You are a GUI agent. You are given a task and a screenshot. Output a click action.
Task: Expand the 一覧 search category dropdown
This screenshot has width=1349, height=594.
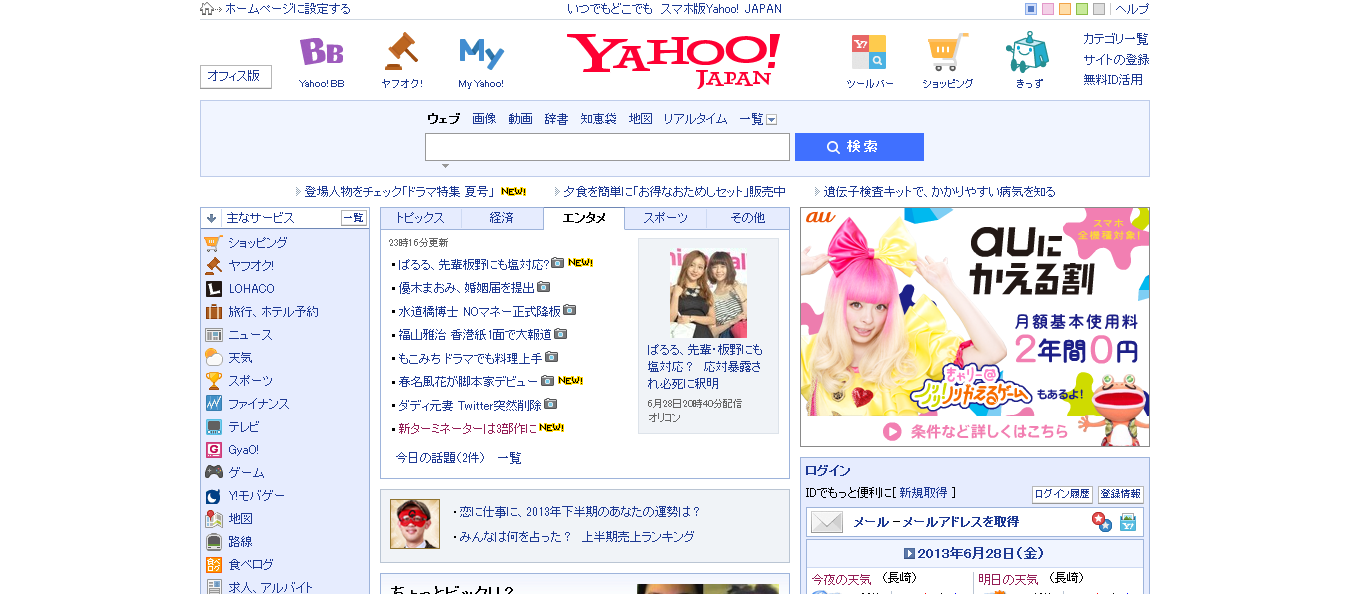point(772,119)
